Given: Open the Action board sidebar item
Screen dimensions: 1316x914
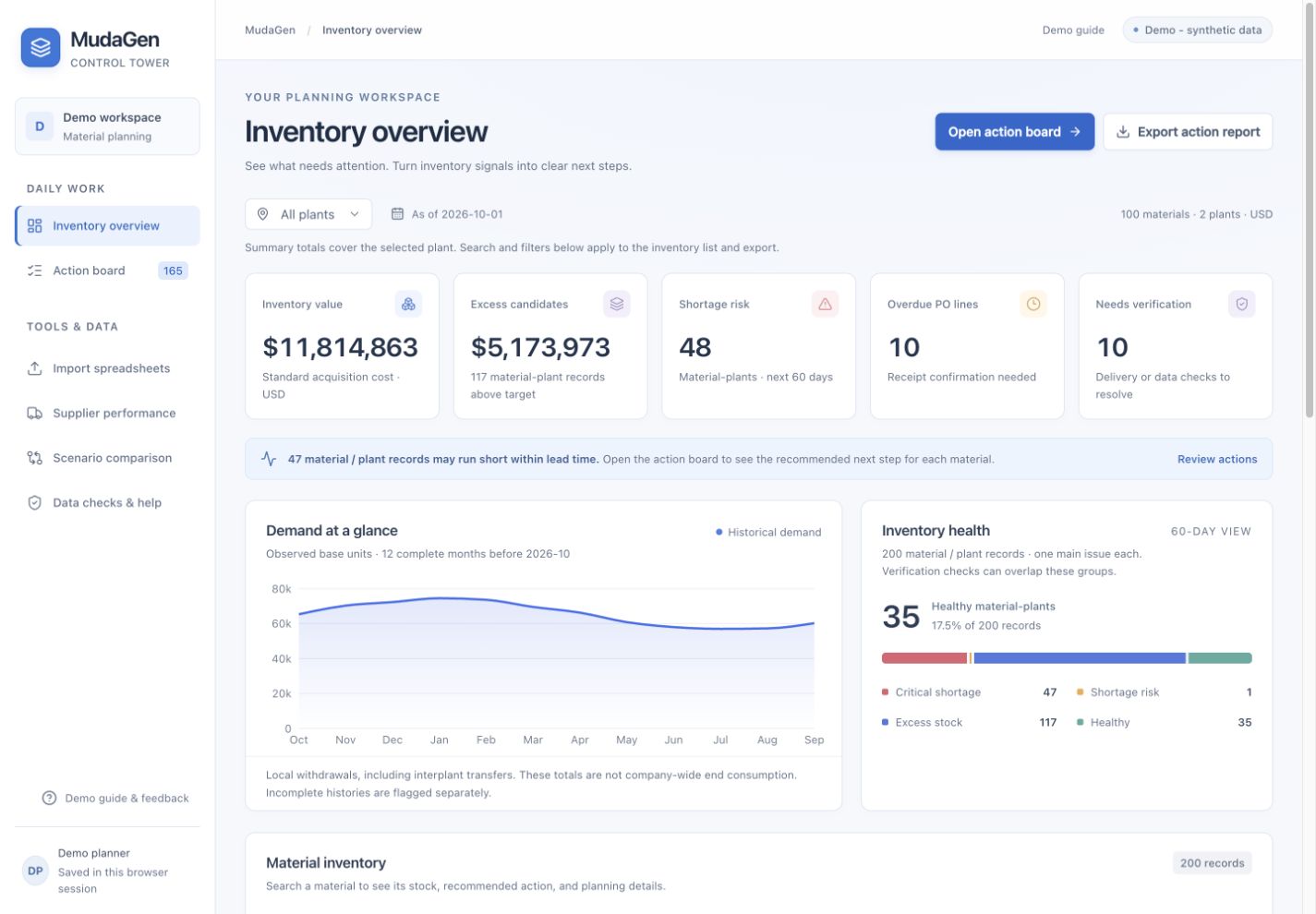Looking at the screenshot, I should coord(107,271).
